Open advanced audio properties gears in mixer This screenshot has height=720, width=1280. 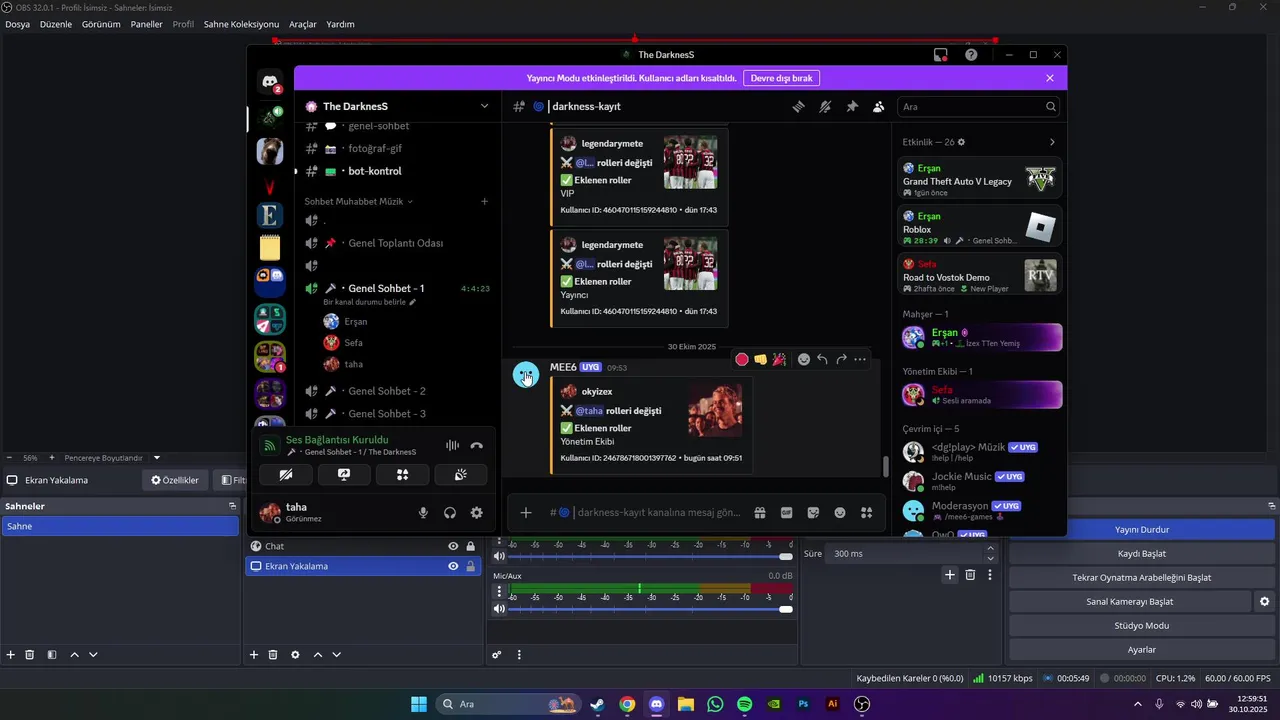497,655
